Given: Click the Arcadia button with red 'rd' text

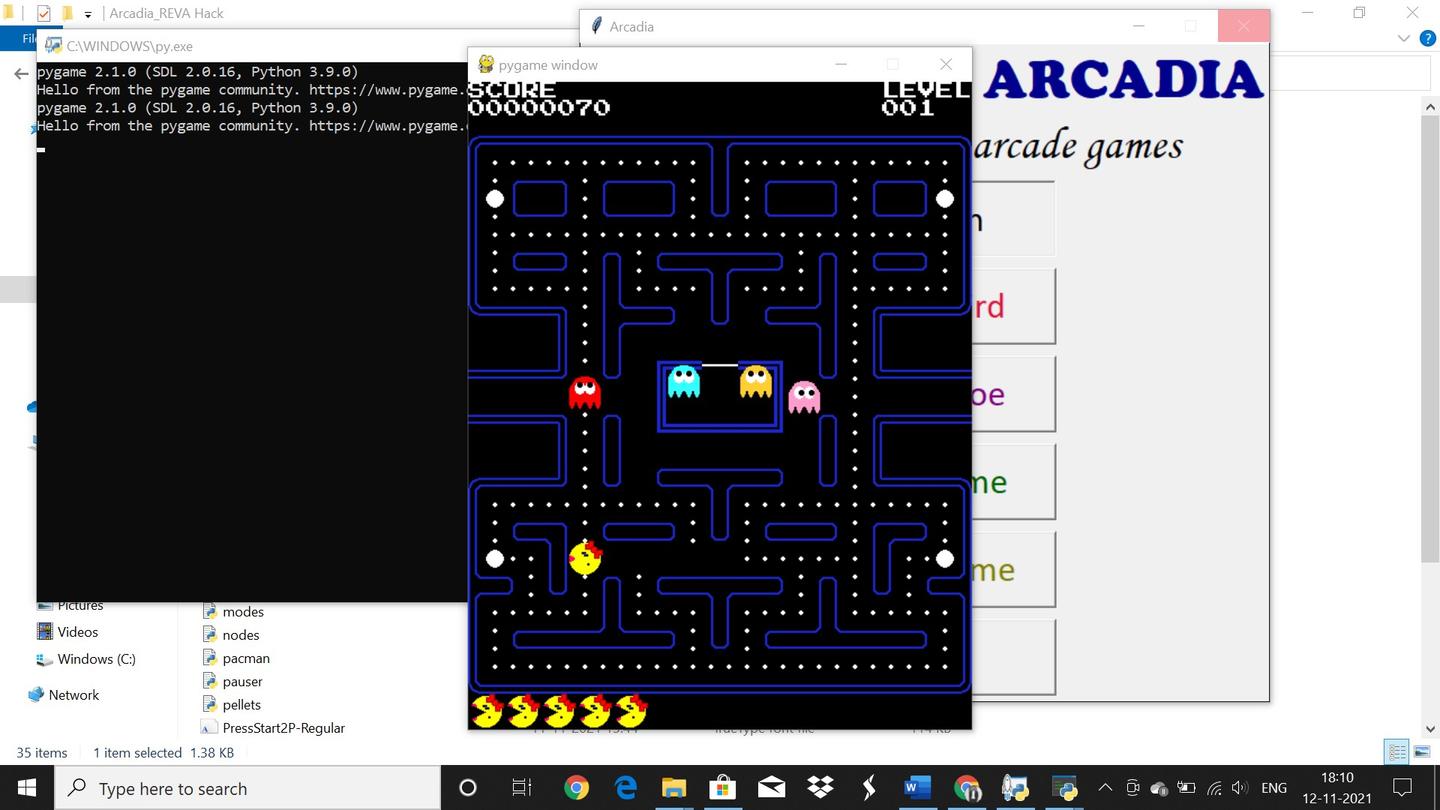Looking at the screenshot, I should pyautogui.click(x=1012, y=306).
